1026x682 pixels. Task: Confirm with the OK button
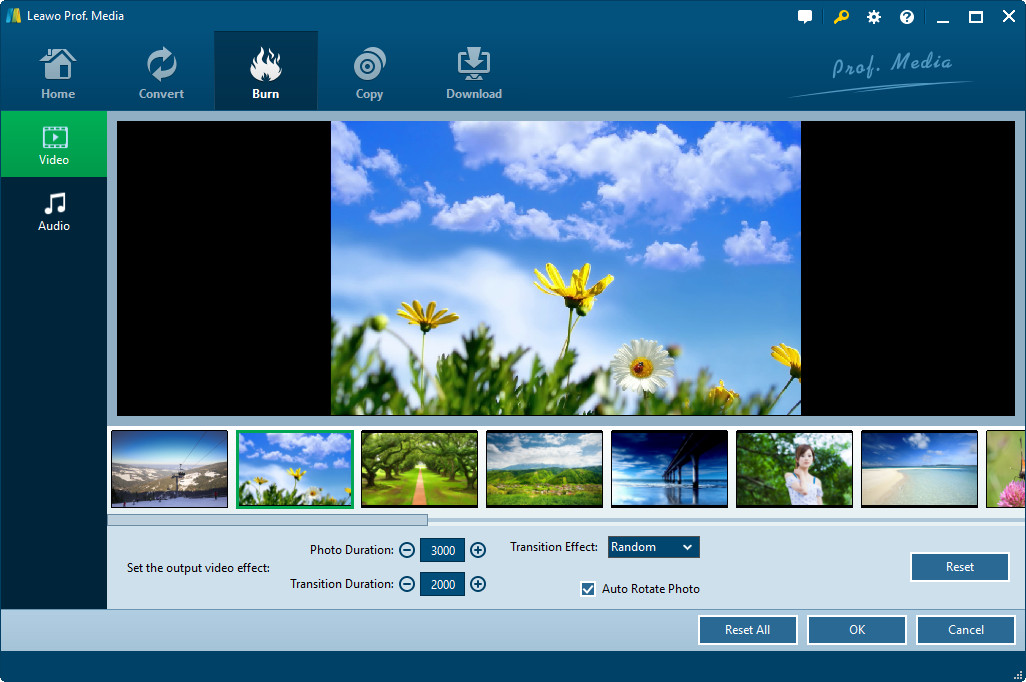pyautogui.click(x=857, y=630)
